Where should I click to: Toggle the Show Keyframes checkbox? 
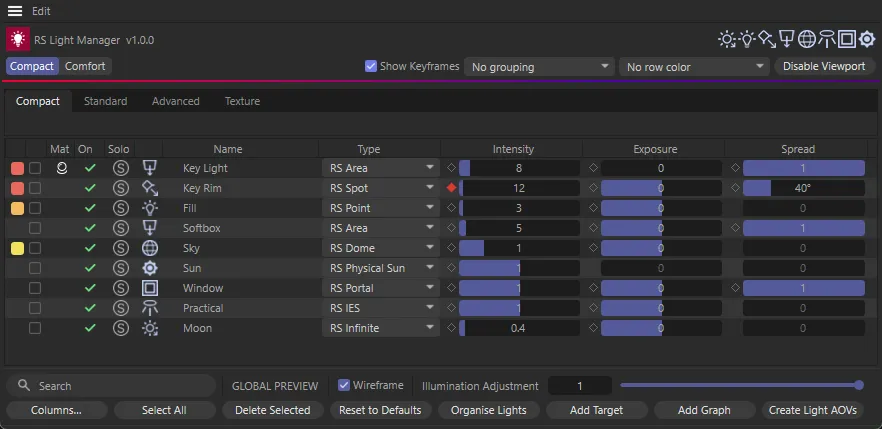(x=371, y=66)
